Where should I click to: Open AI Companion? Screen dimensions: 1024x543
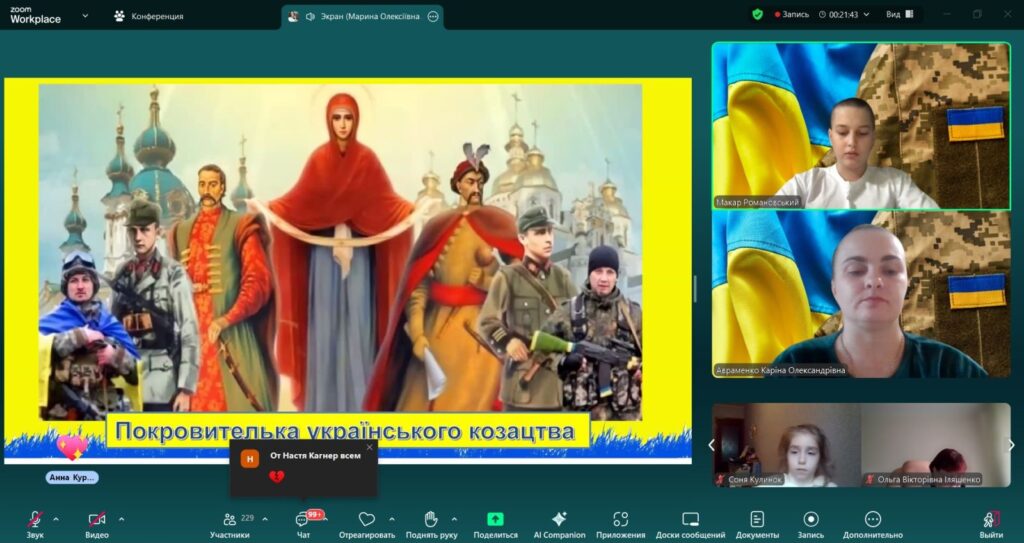(x=559, y=522)
